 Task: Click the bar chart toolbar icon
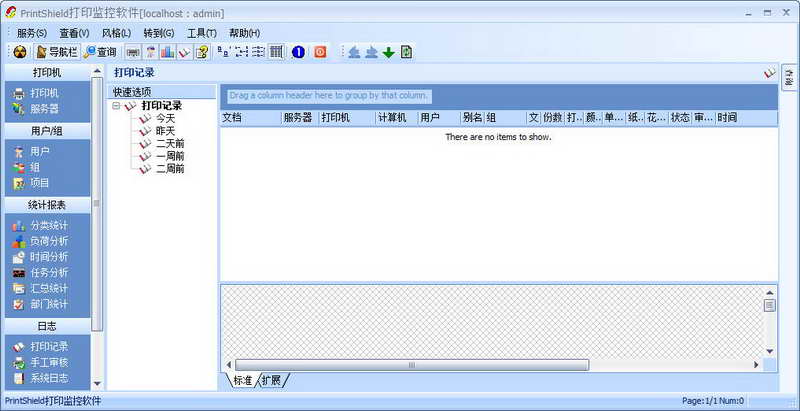pos(167,52)
